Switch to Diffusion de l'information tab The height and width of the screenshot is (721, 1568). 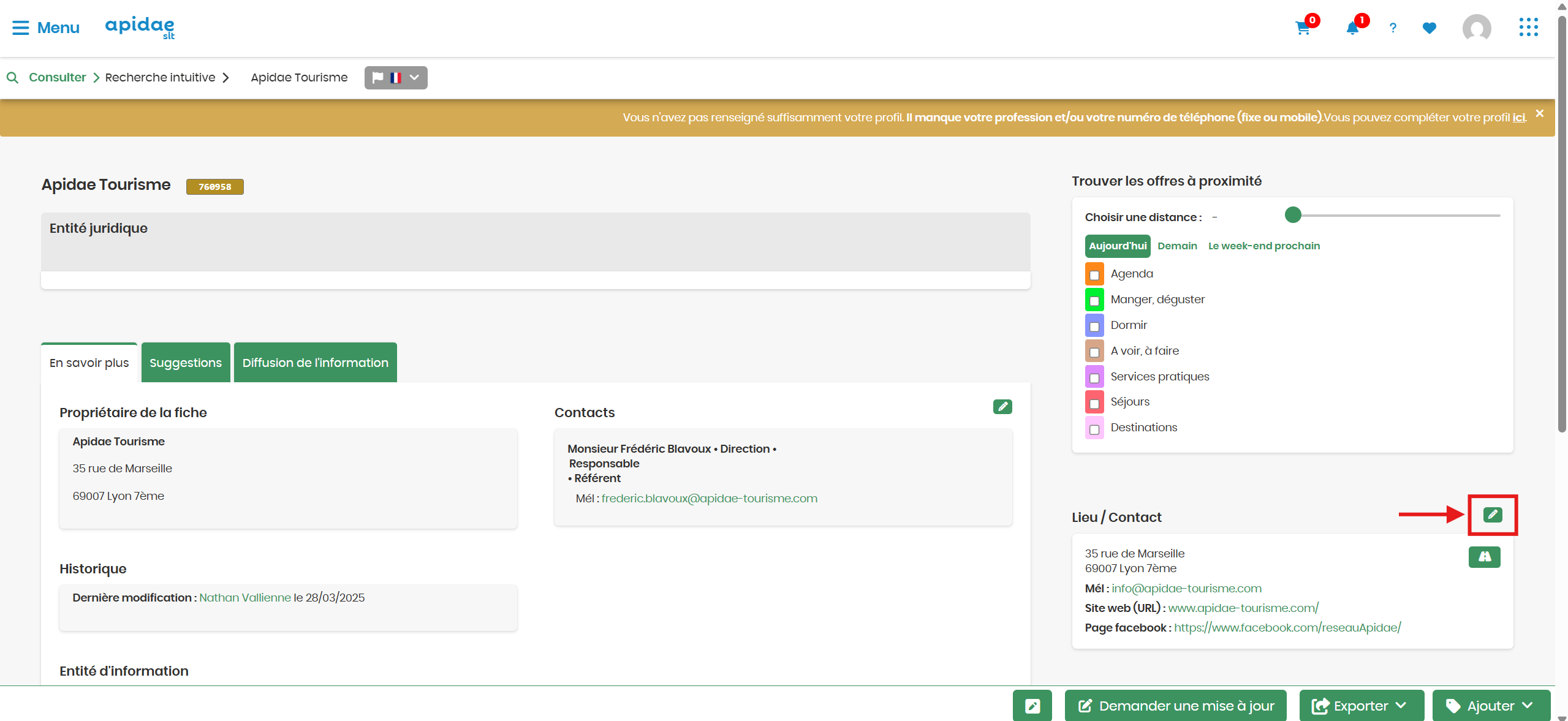click(315, 363)
